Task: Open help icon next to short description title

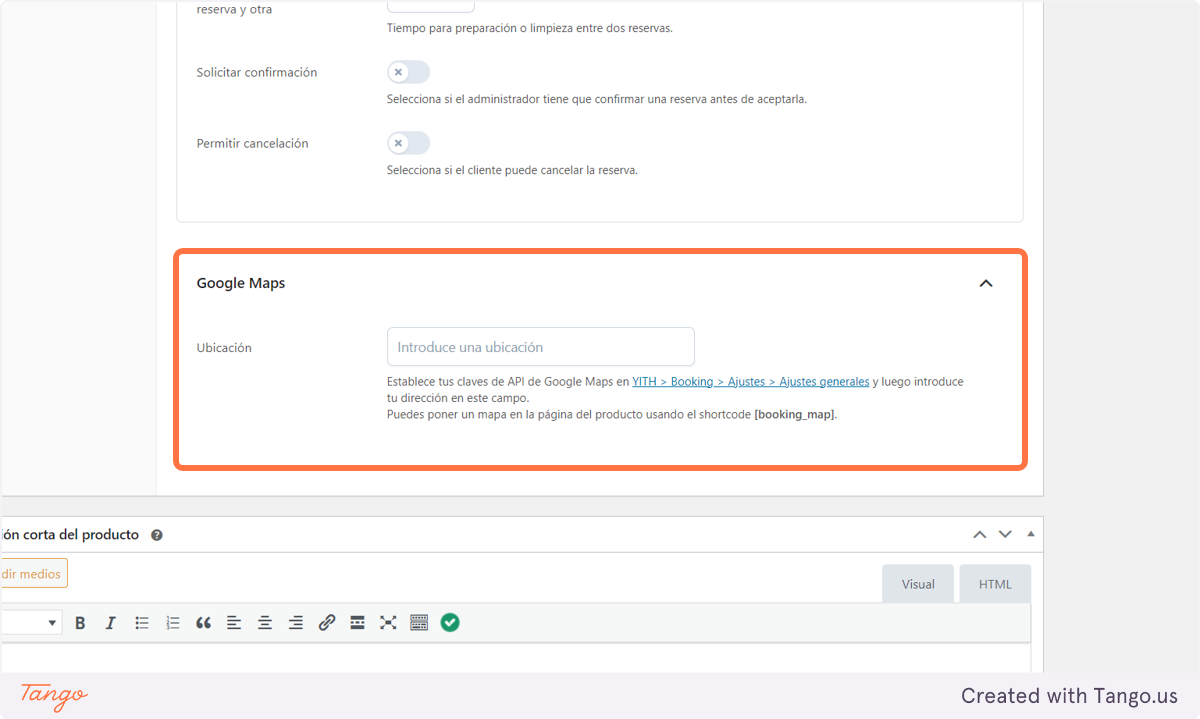Action: (x=157, y=535)
